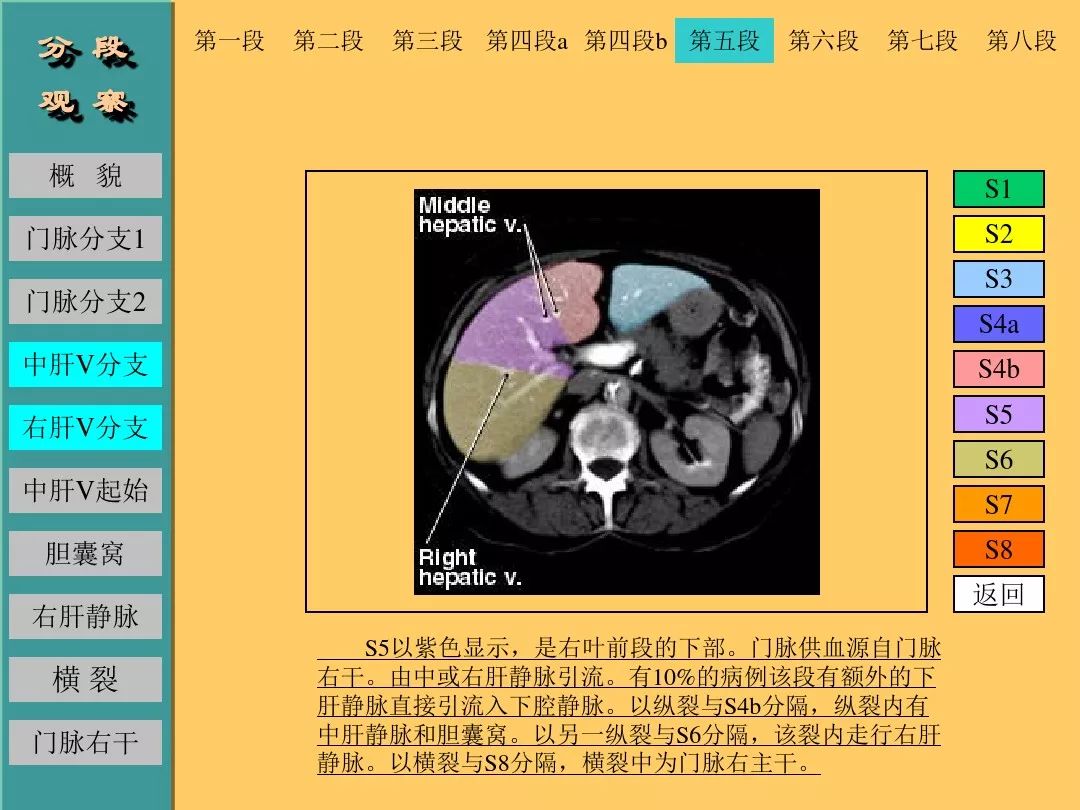Select the yellow S2 segment swatch

(x=999, y=234)
